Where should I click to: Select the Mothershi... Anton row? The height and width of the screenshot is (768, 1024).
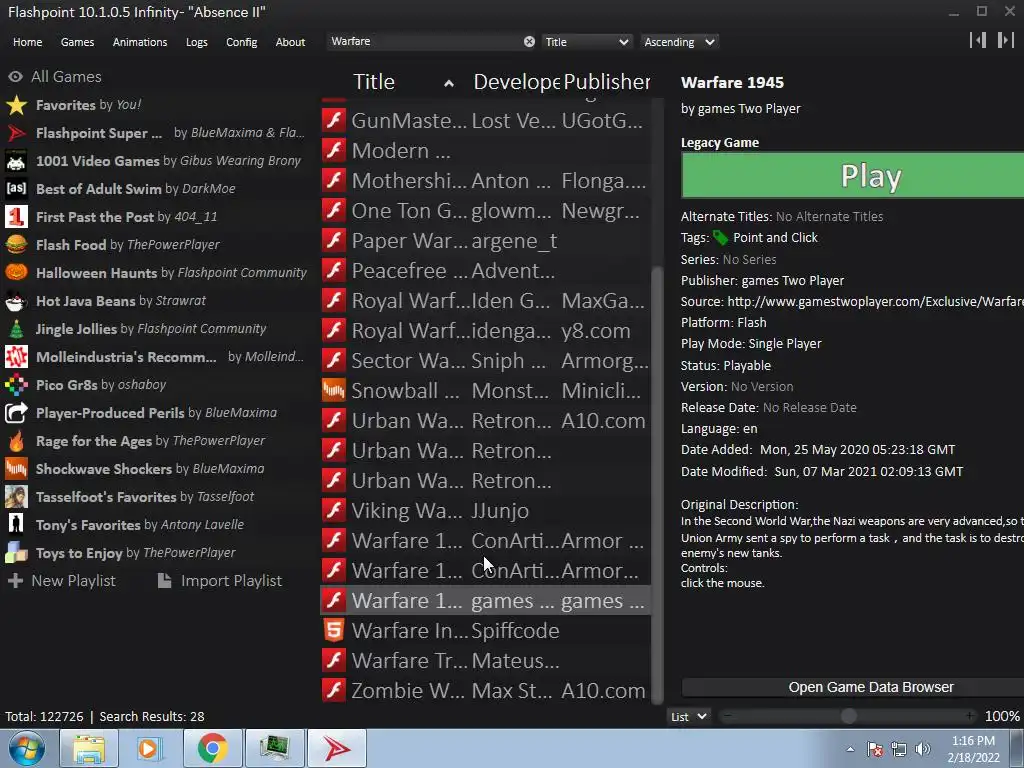(486, 180)
